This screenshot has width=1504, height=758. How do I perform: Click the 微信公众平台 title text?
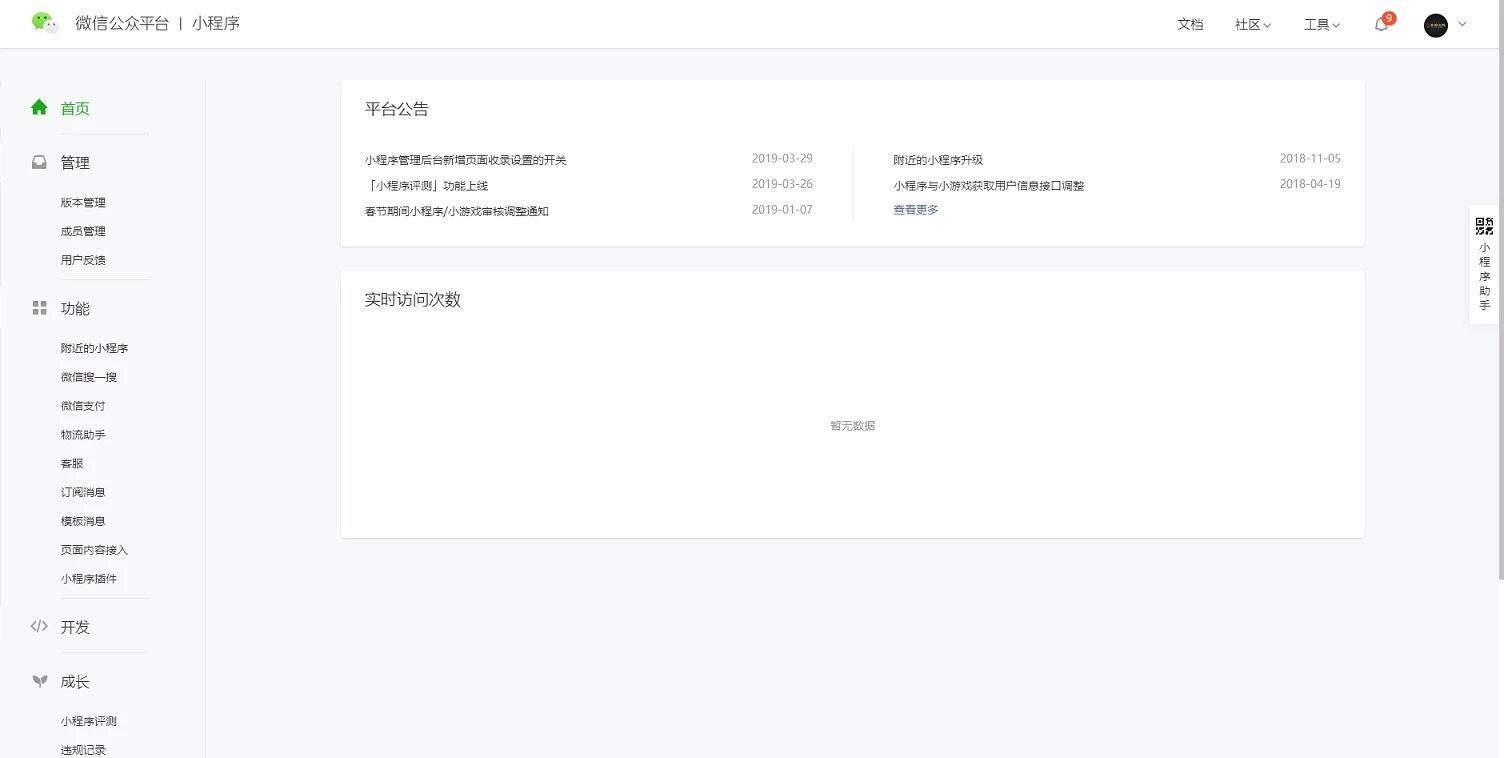[122, 23]
